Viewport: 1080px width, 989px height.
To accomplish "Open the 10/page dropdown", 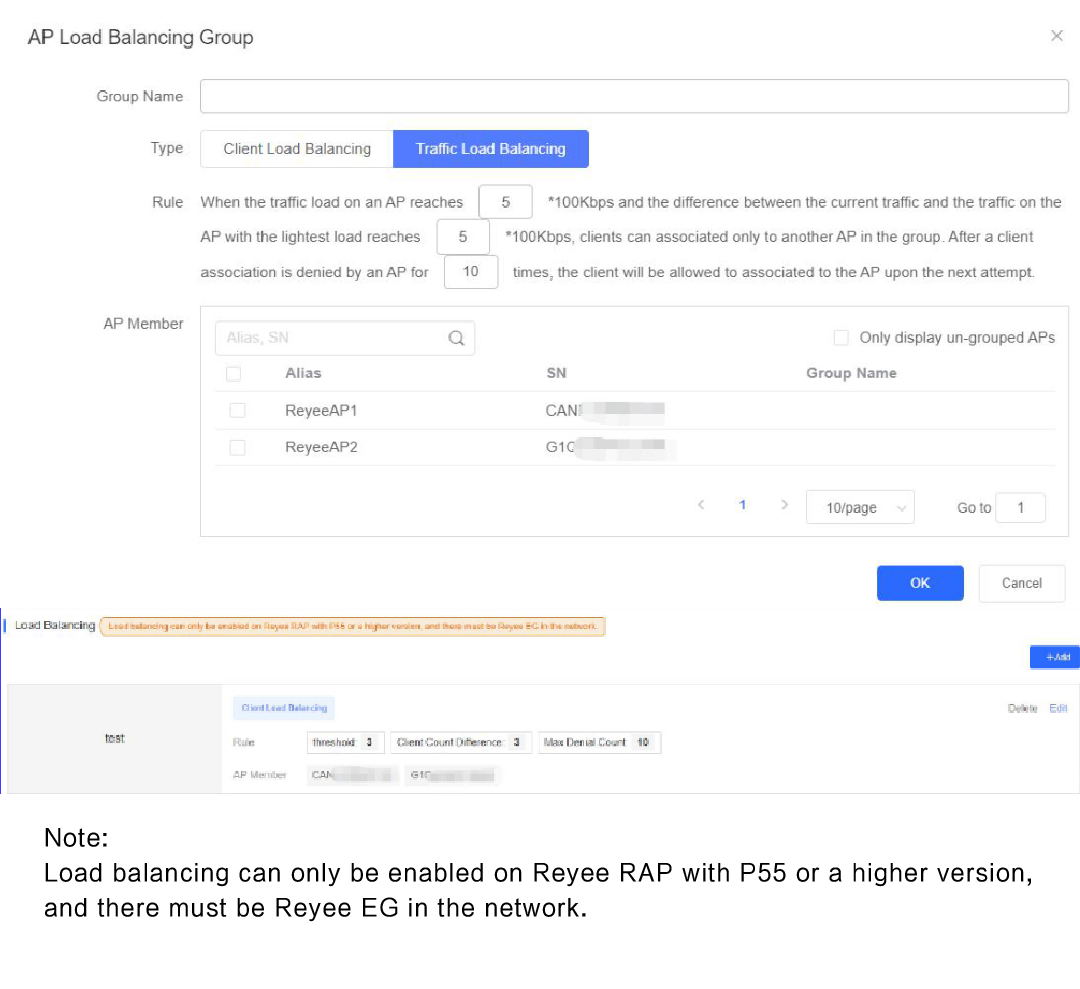I will coord(860,508).
